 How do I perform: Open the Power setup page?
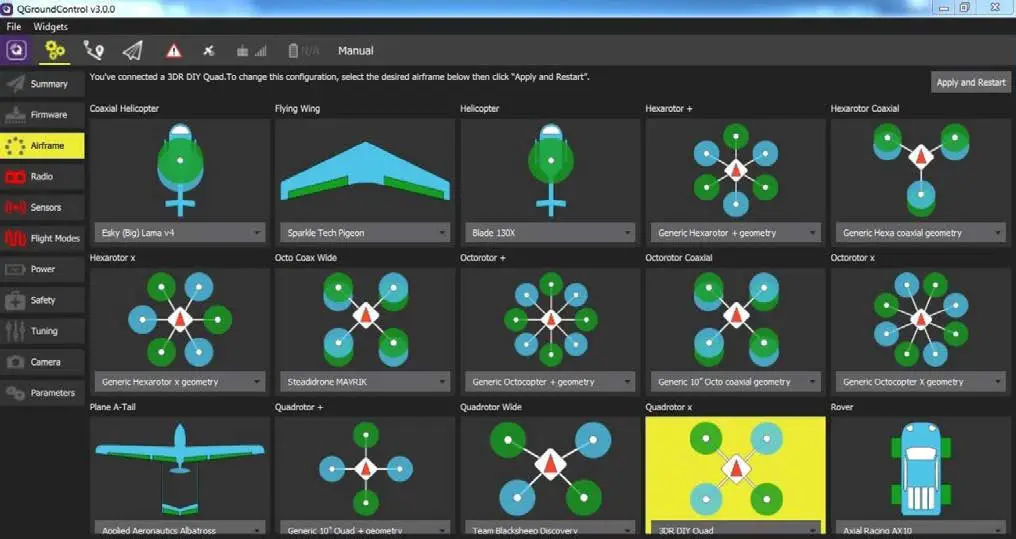coord(42,269)
